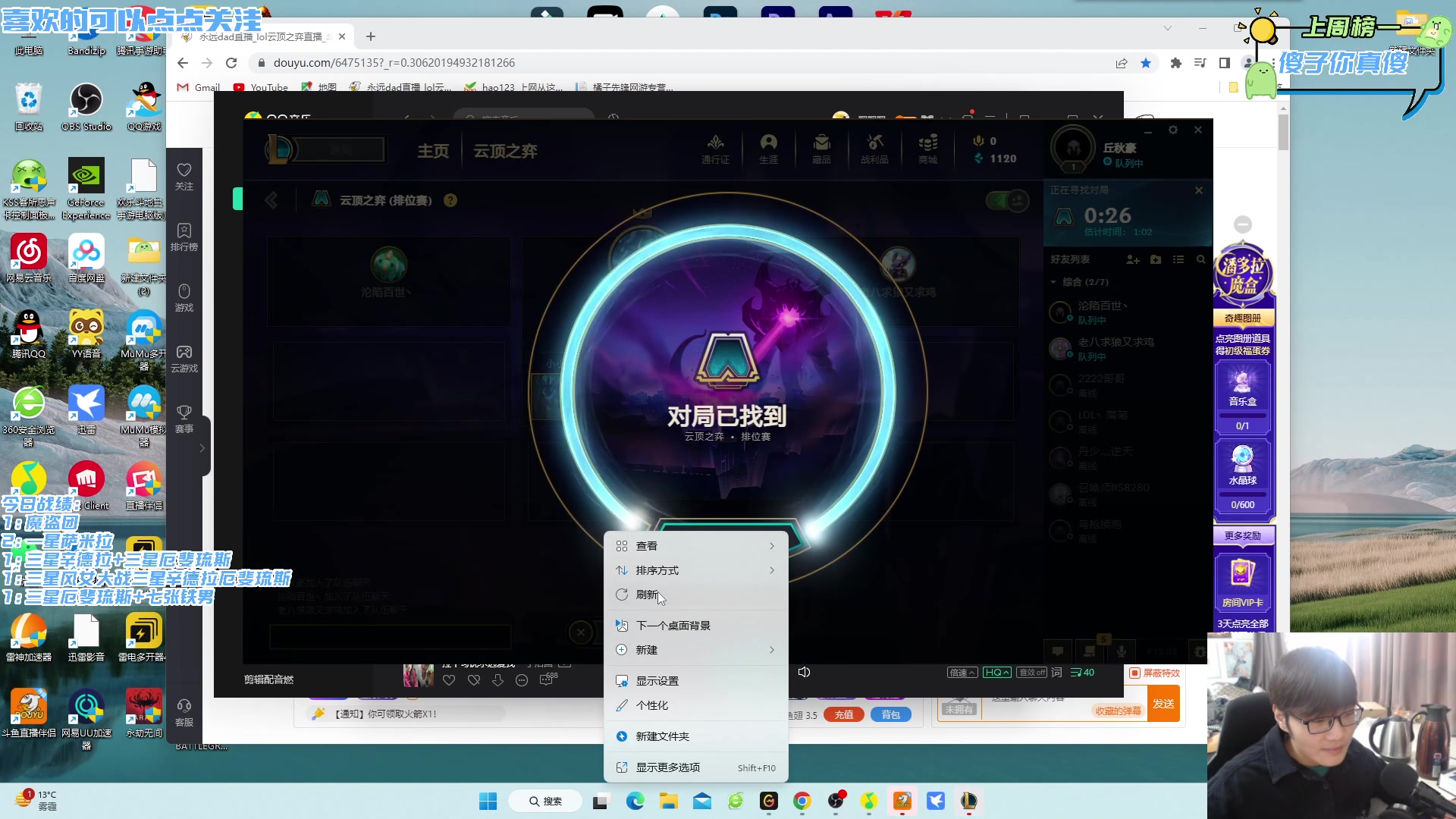Viewport: 1456px width, 819px height.
Task: Open YouTube bookmark in bookmarks bar
Action: tap(261, 87)
